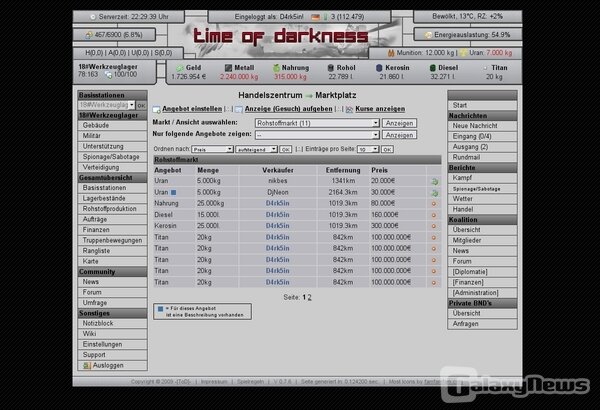Open the Gebäude menu item
This screenshot has width=600, height=410.
coord(112,126)
